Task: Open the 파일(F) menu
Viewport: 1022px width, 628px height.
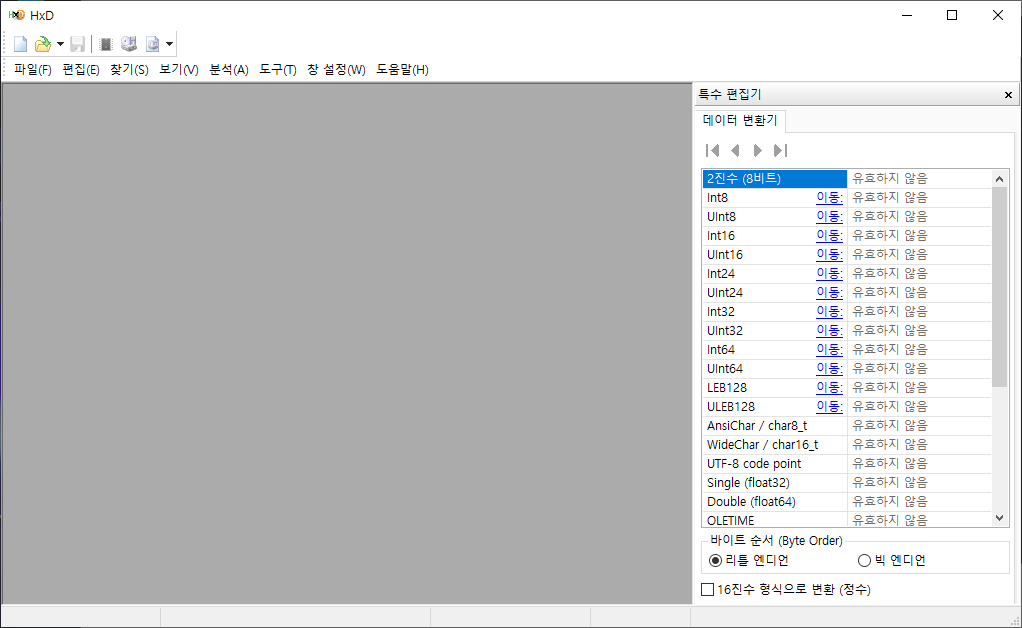Action: tap(33, 70)
